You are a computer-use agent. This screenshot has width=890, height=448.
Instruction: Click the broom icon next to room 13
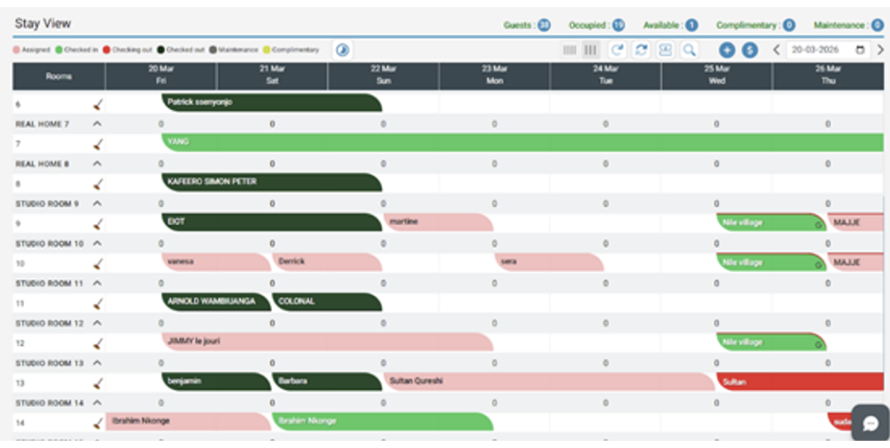[x=98, y=382]
